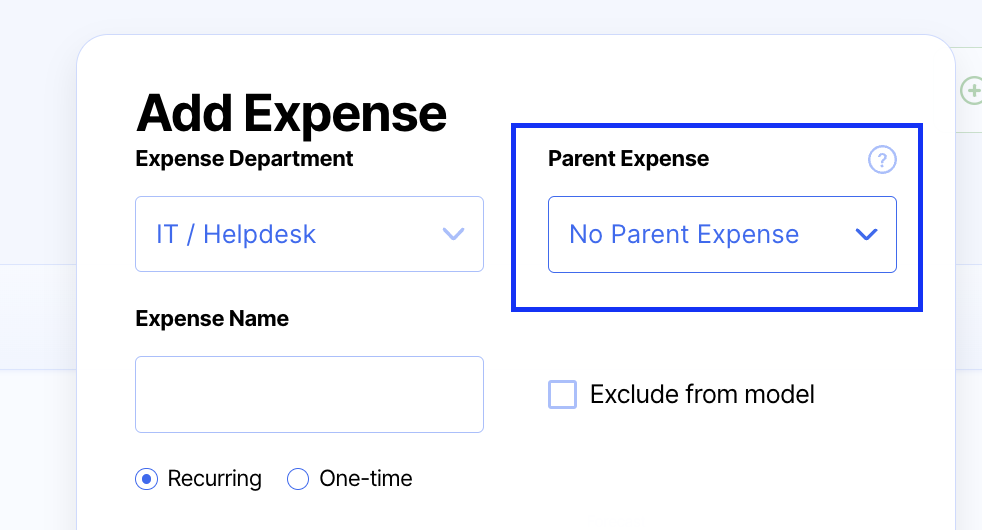The height and width of the screenshot is (530, 982).
Task: Select the Recurring radio button
Action: point(147,479)
